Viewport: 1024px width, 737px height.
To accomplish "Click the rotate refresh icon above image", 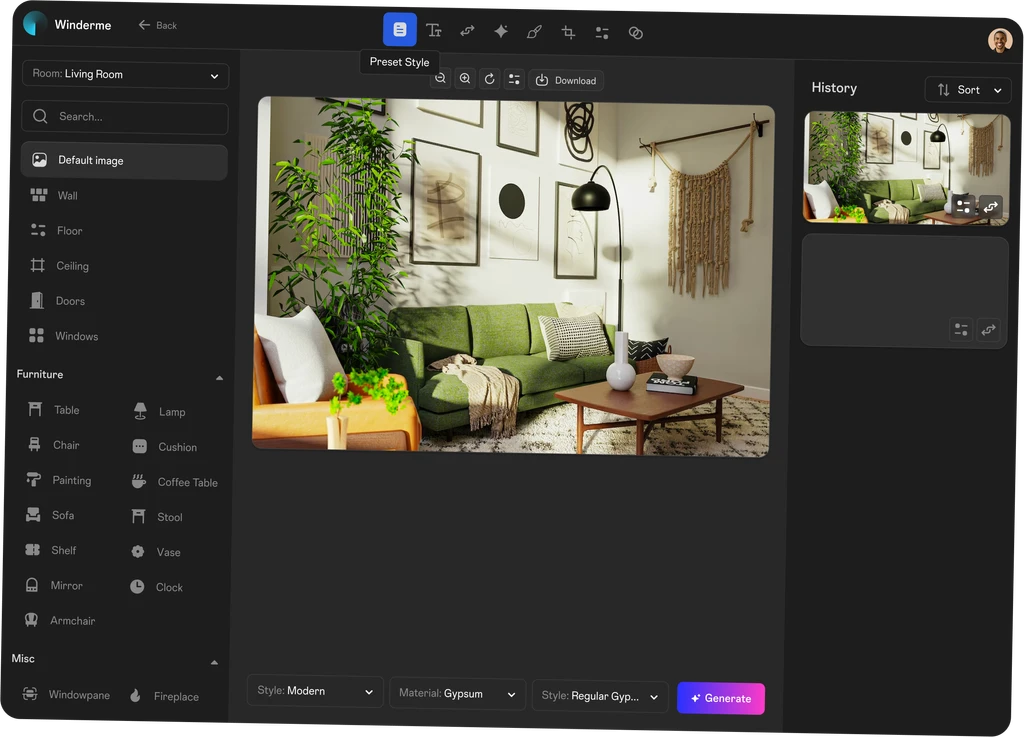I will click(489, 79).
